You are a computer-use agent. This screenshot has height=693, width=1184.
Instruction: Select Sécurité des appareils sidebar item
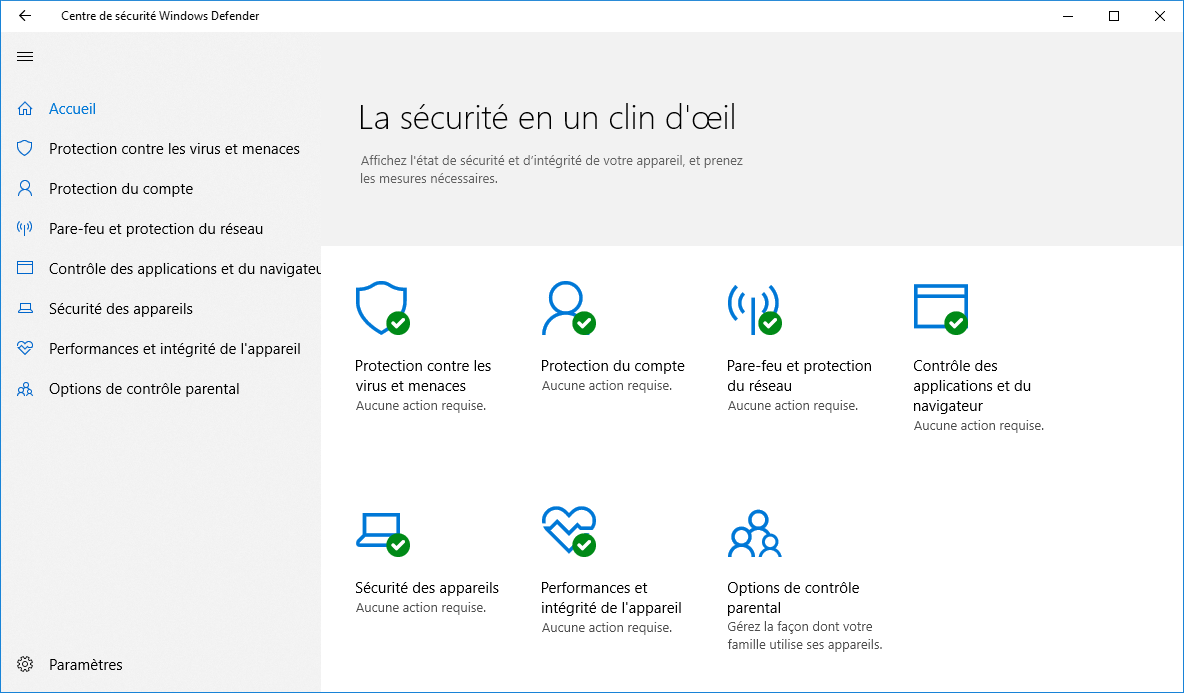click(121, 309)
